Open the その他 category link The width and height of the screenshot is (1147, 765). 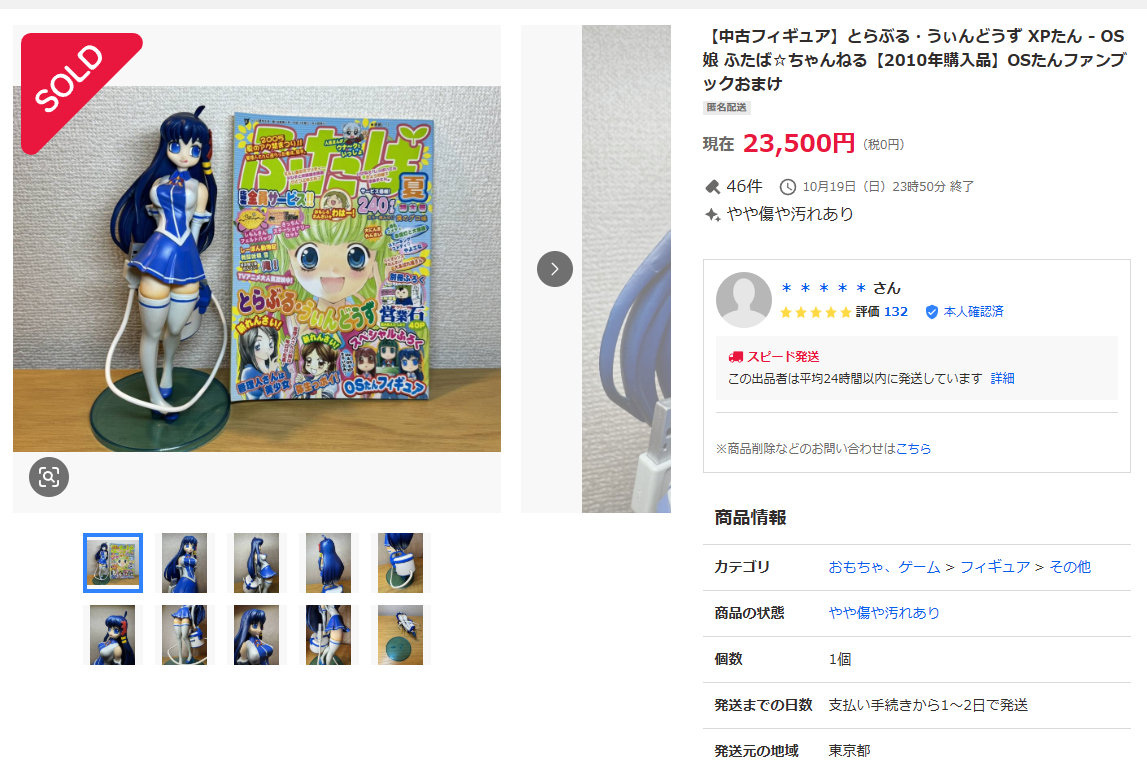(1069, 567)
